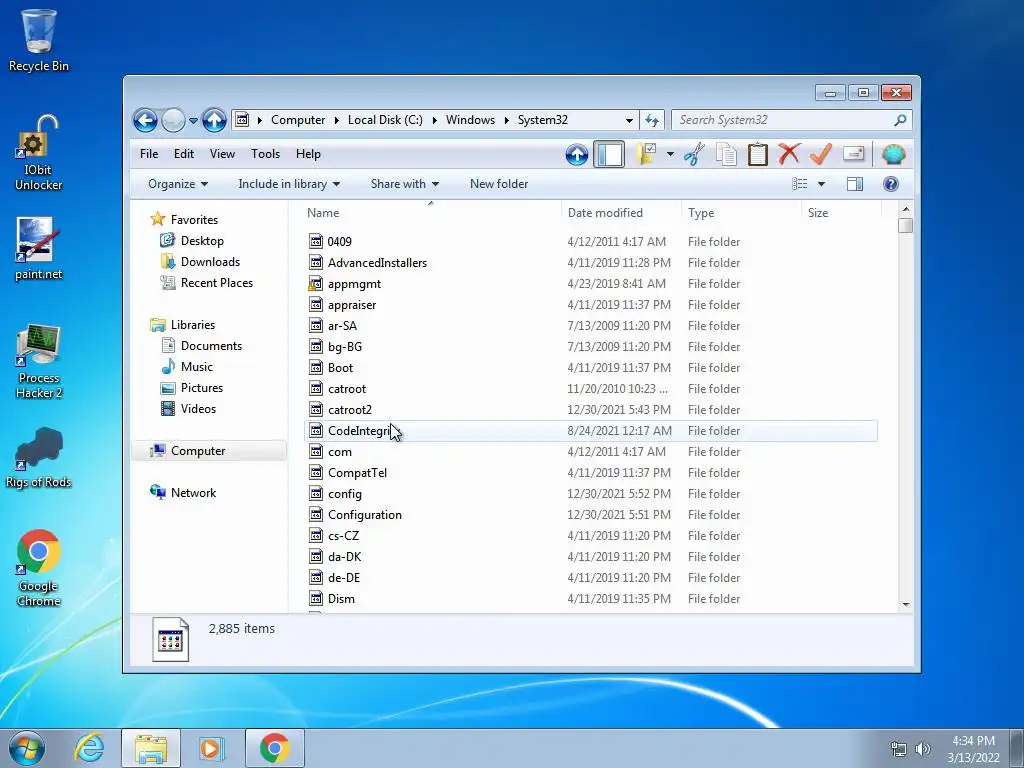The image size is (1024, 768).
Task: Select the Windows breadcrumb segment
Action: click(470, 120)
